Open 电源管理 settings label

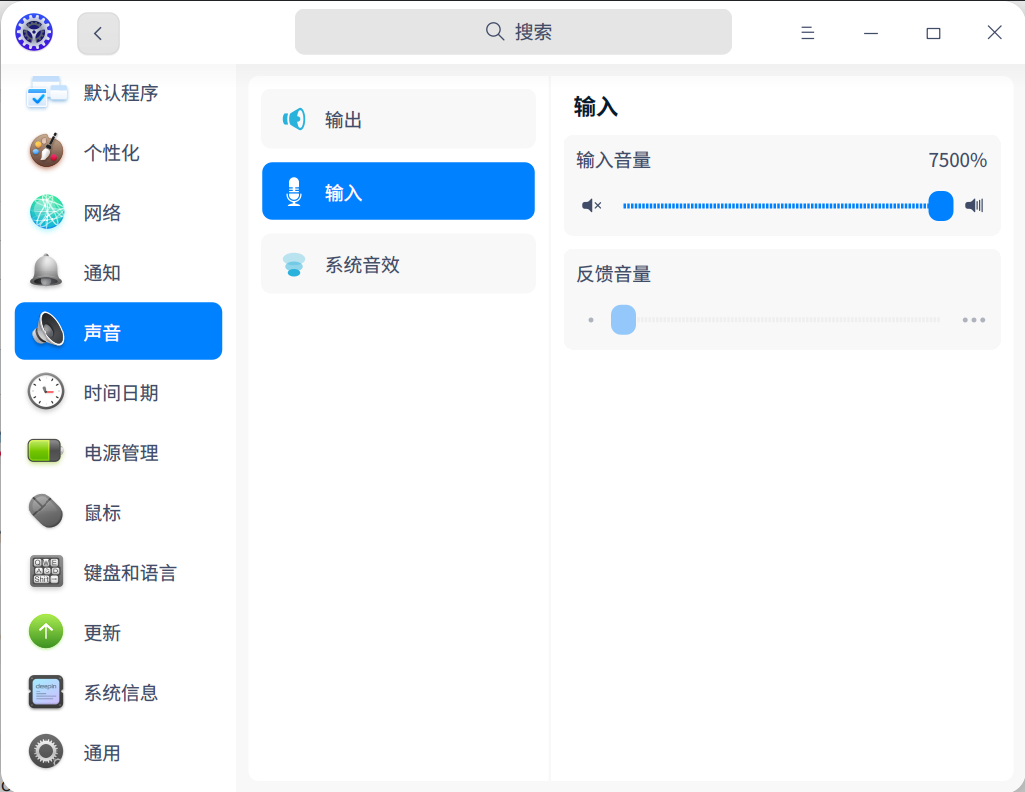point(121,453)
